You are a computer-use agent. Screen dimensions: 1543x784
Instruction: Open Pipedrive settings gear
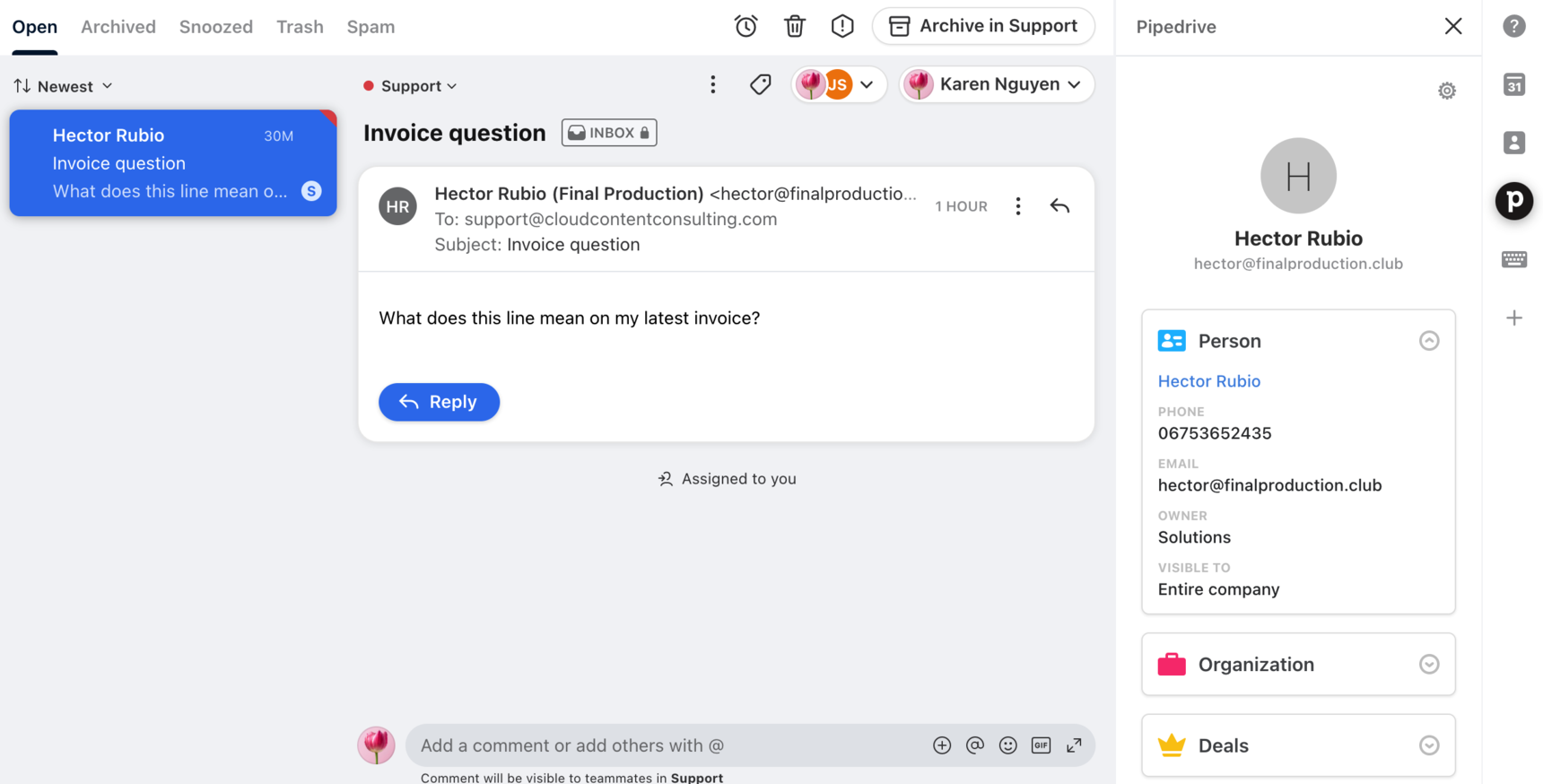(1447, 91)
